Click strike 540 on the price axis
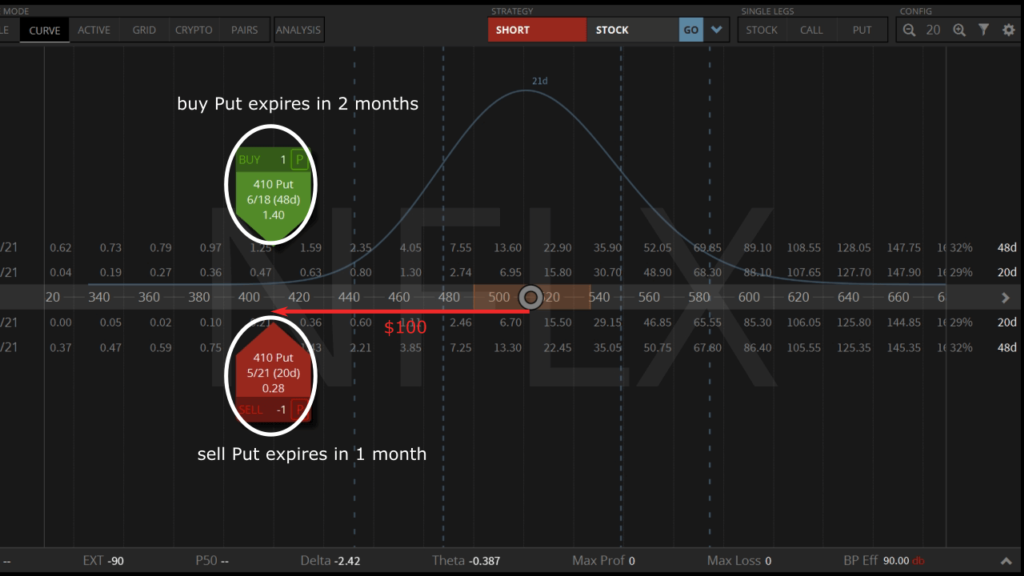 [599, 297]
